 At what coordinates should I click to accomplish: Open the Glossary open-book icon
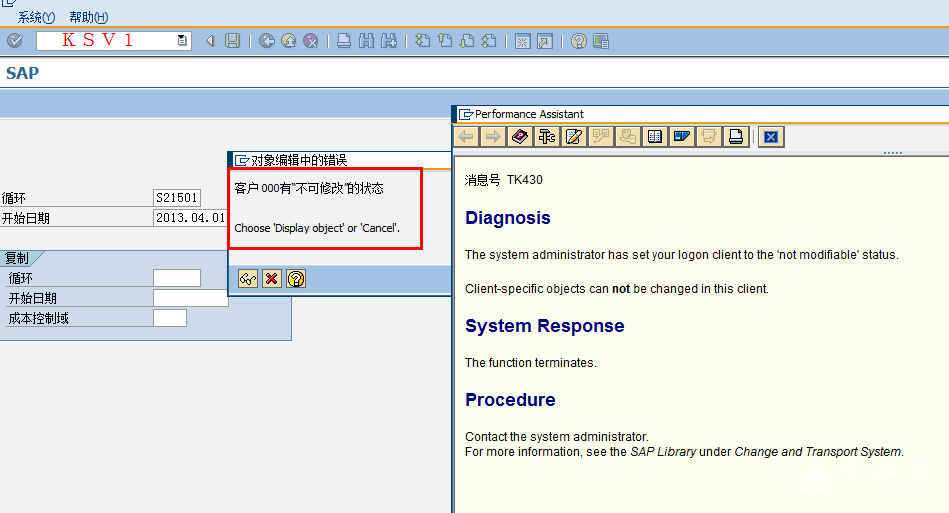tap(655, 137)
